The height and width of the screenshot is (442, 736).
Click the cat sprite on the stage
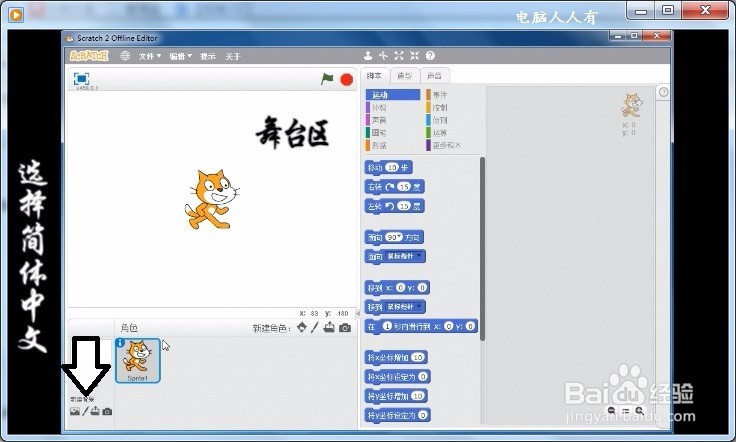[211, 199]
